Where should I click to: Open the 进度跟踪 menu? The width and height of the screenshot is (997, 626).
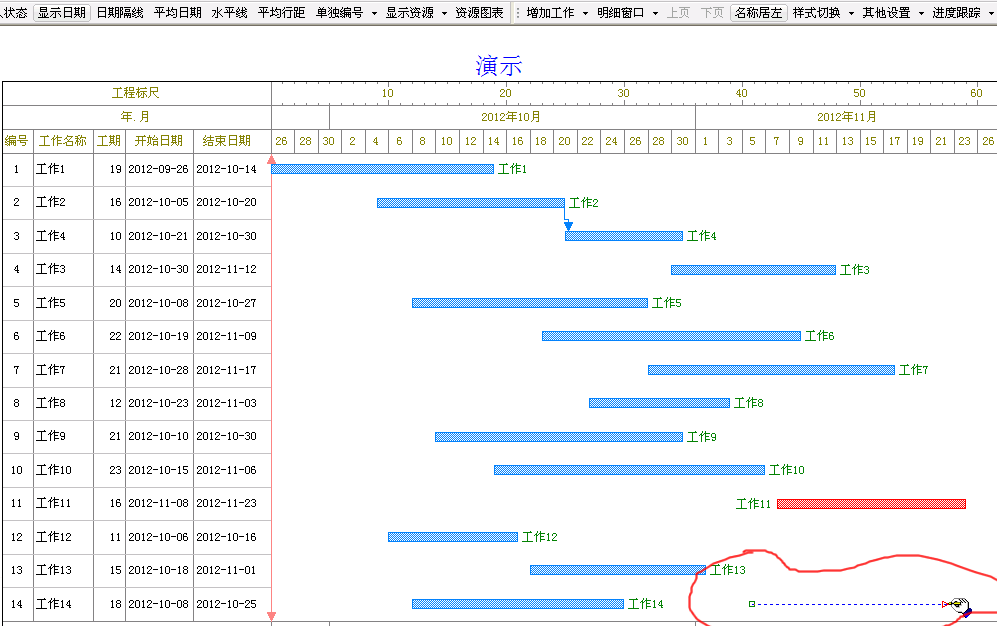961,13
